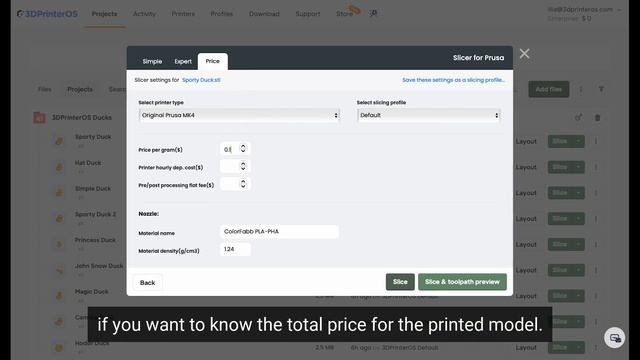Adjust Printer hourly dep. cost stepper
This screenshot has width=640, height=360.
pos(243,166)
